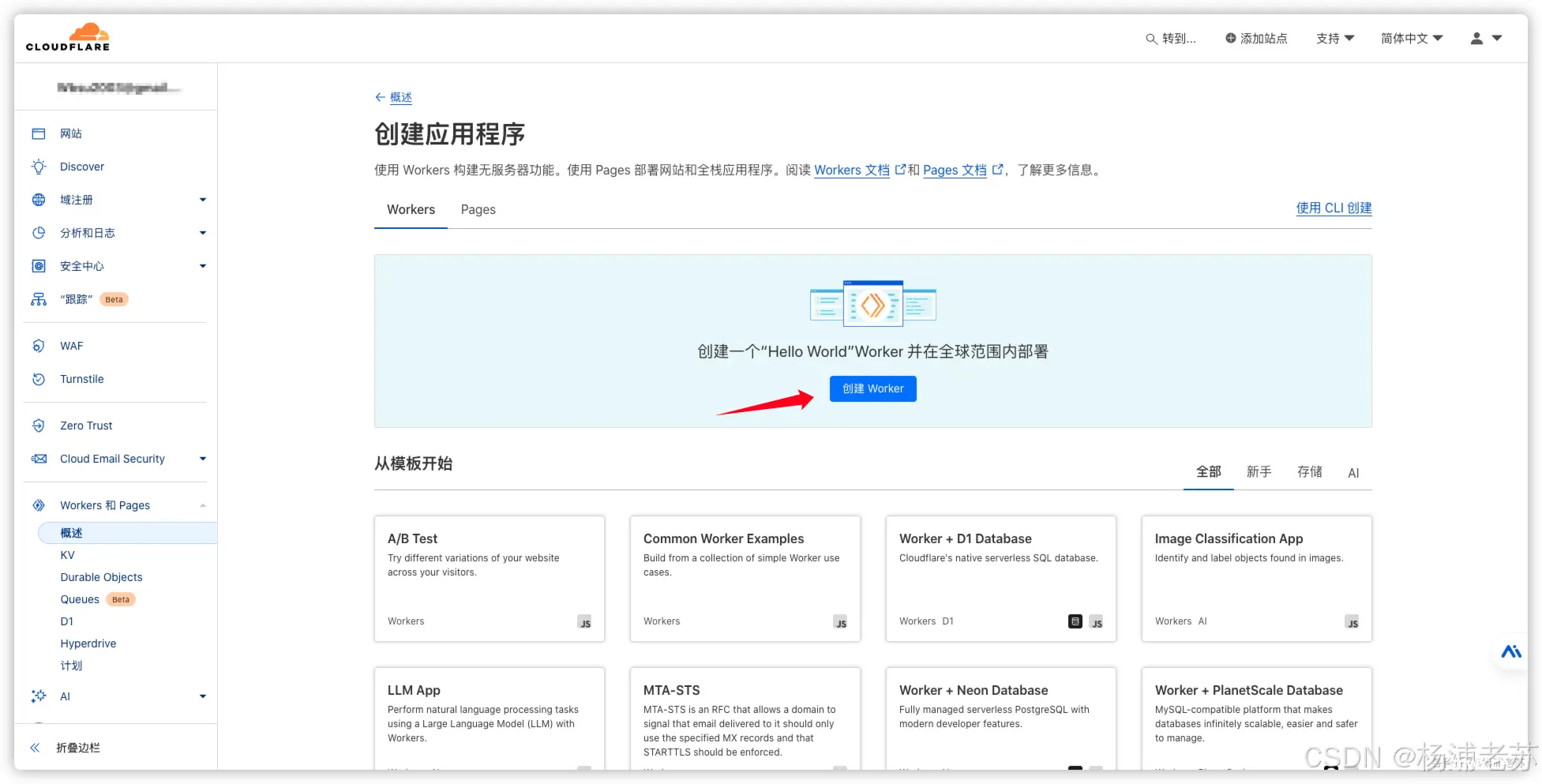Image resolution: width=1542 pixels, height=784 pixels.
Task: Click the Workers and Pages icon
Action: tap(39, 505)
